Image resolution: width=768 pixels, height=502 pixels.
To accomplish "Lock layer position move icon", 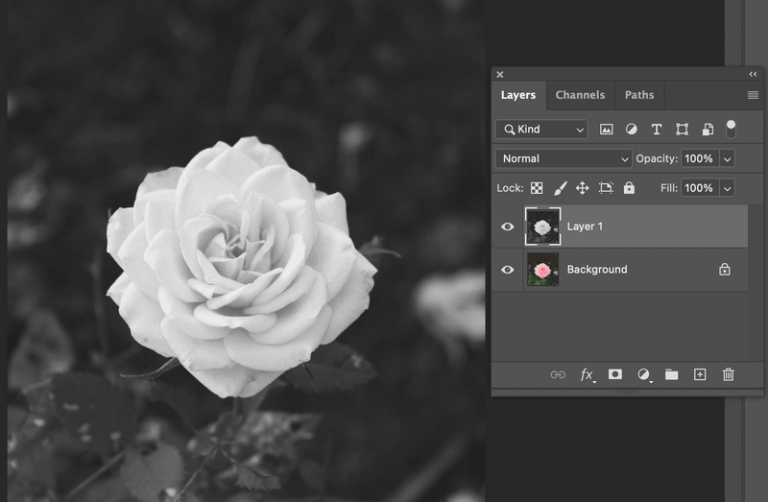I will (582, 188).
